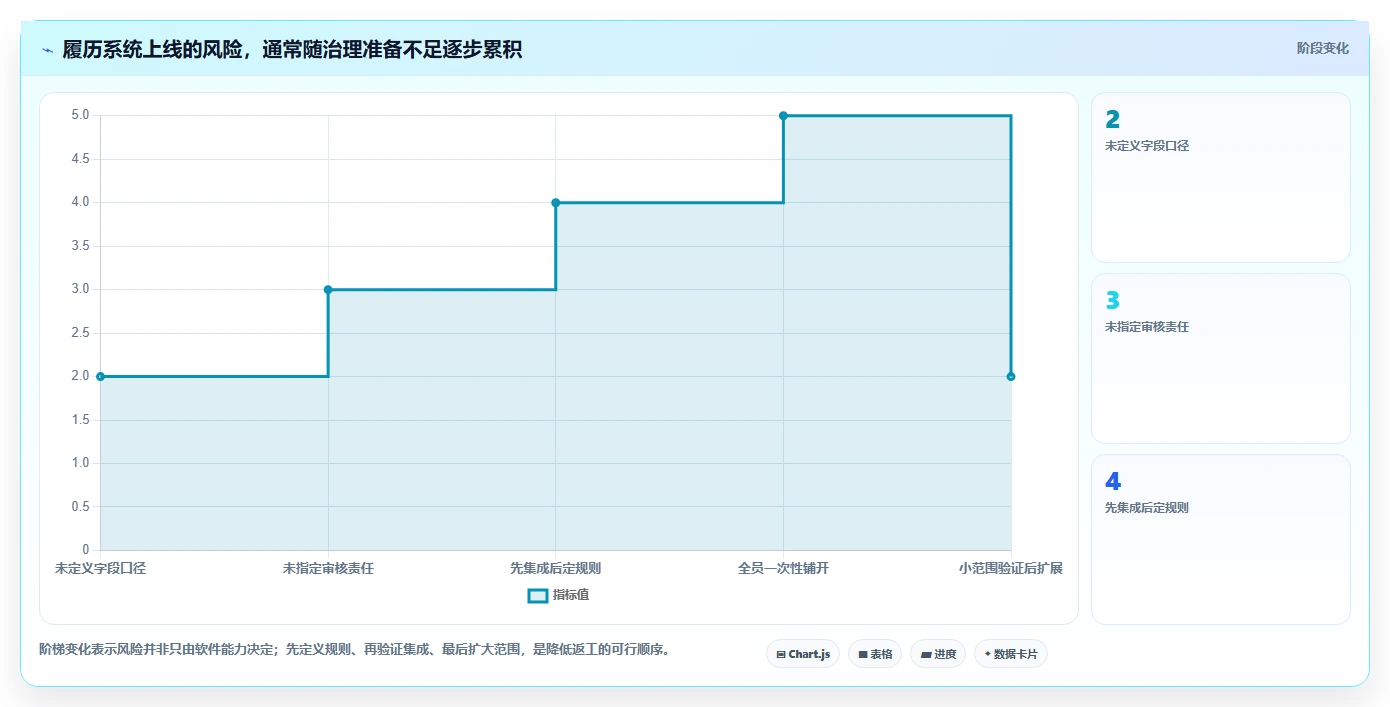Click the 3.5 y-axis tick label
The image size is (1390, 707).
pyautogui.click(x=80, y=246)
